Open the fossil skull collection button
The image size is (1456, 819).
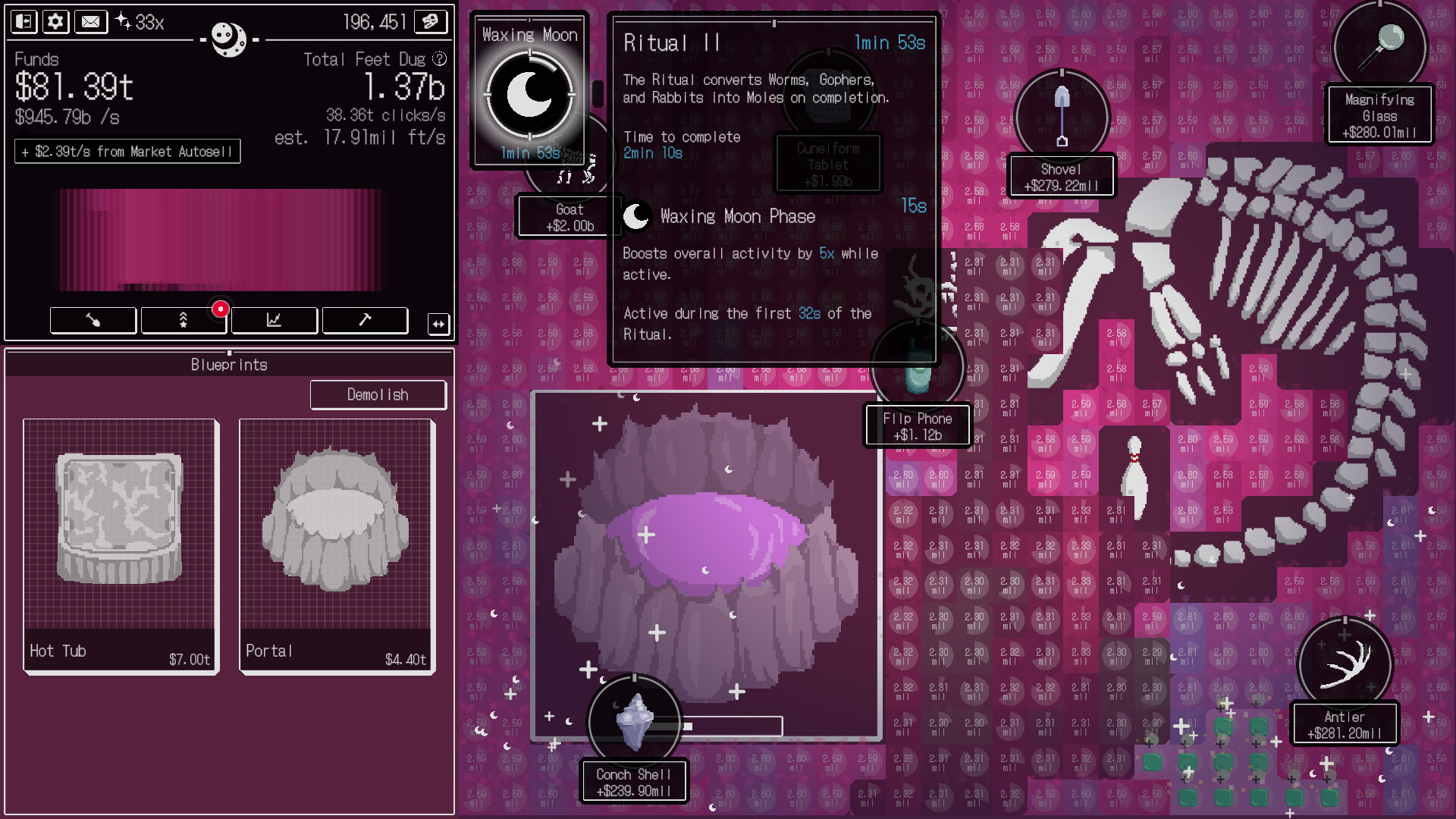[x=431, y=21]
